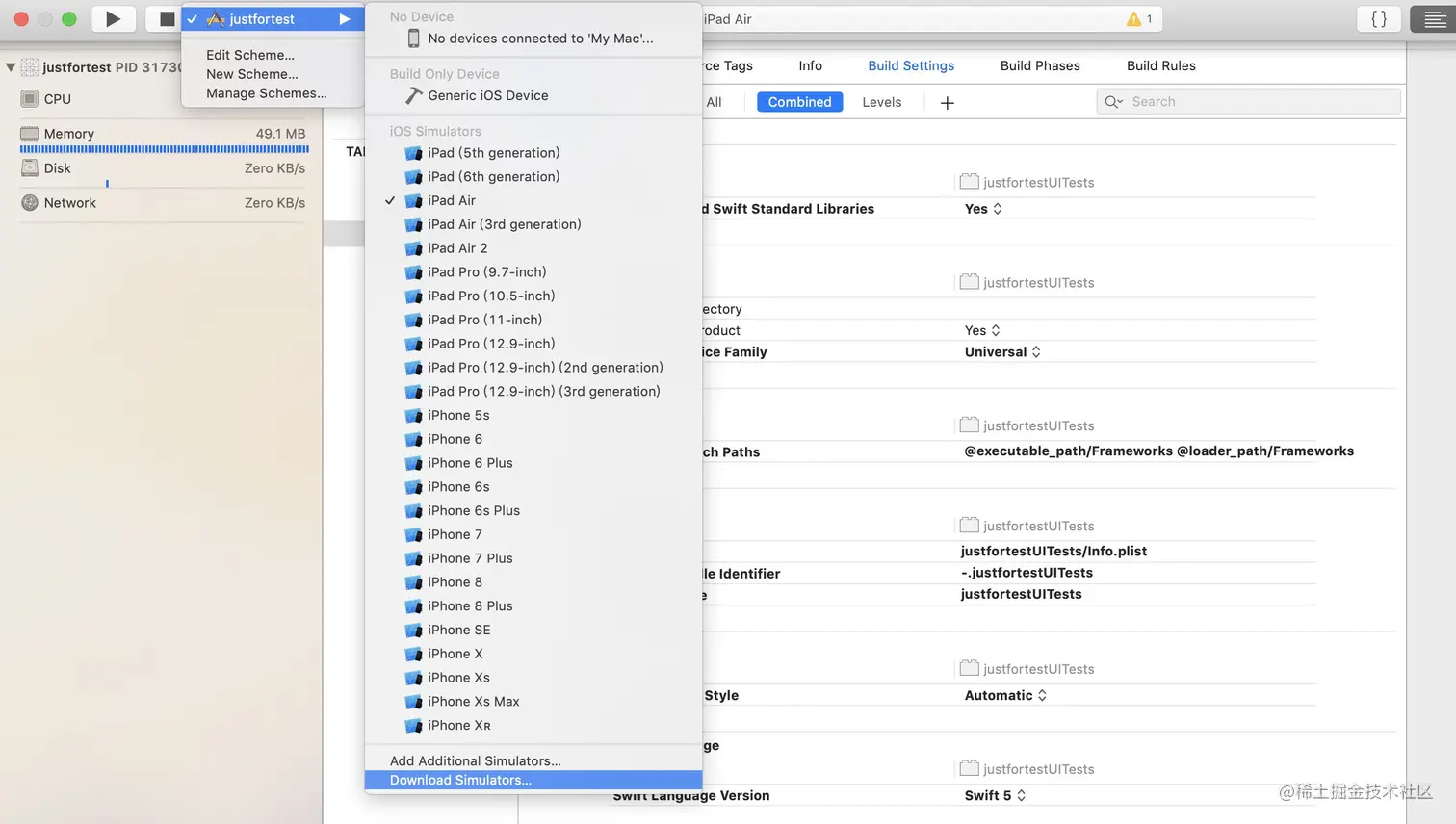This screenshot has height=824, width=1456.
Task: Select iPhone SE simulator
Action: [533, 630]
